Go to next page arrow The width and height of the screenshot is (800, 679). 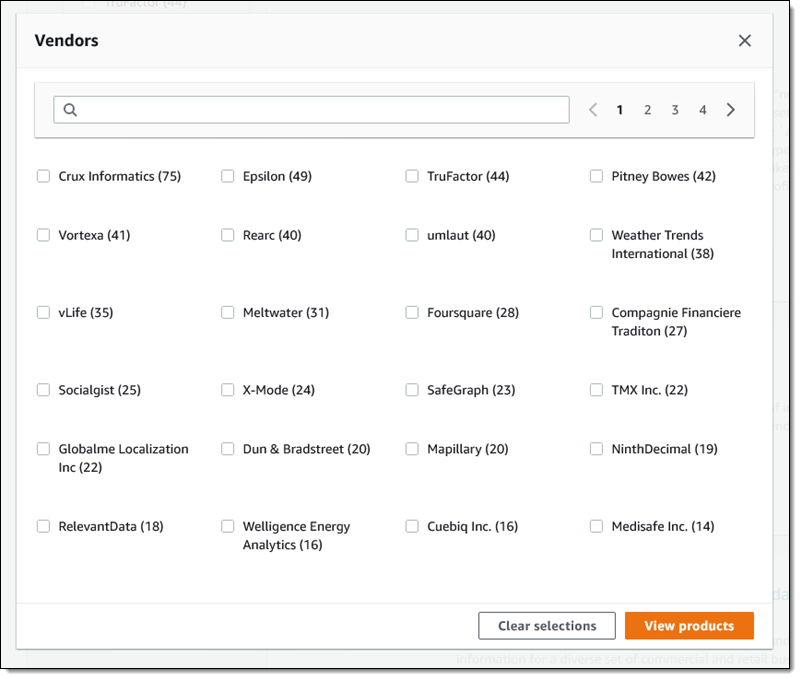point(731,110)
